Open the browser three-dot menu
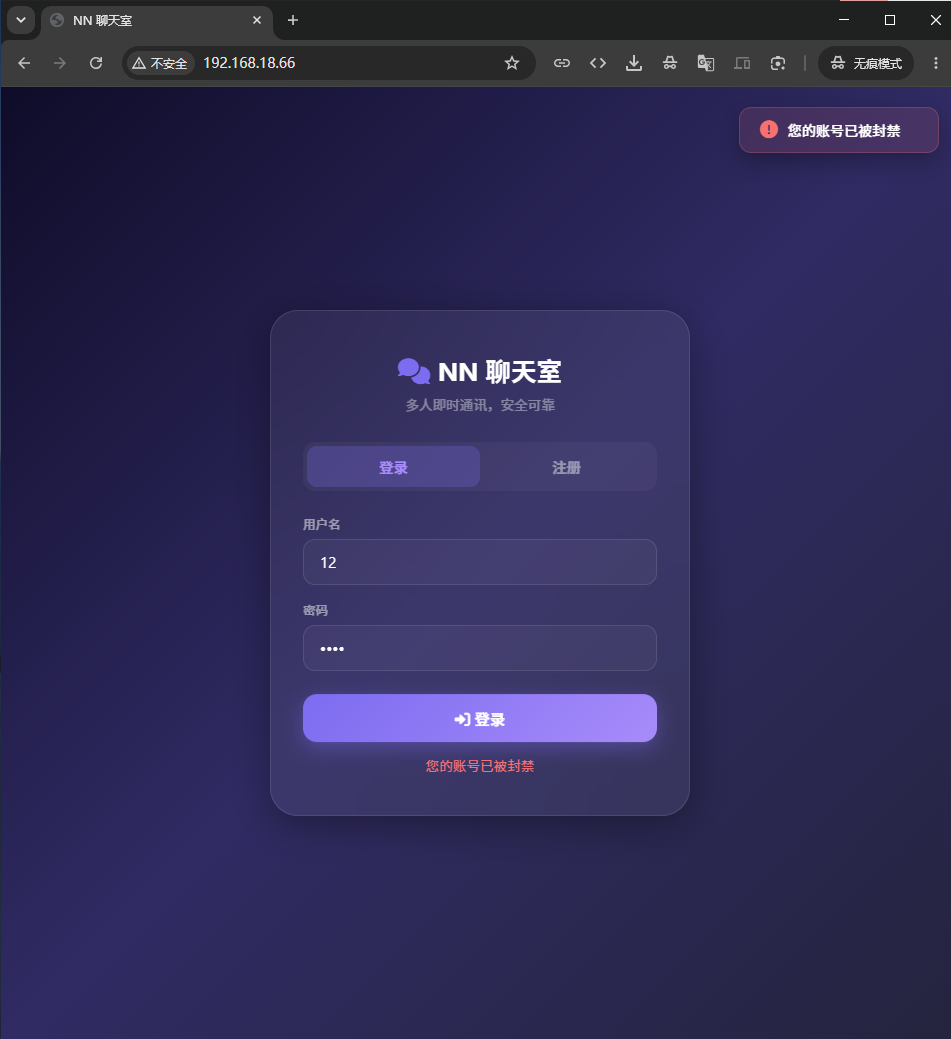This screenshot has width=951, height=1039. 936,63
